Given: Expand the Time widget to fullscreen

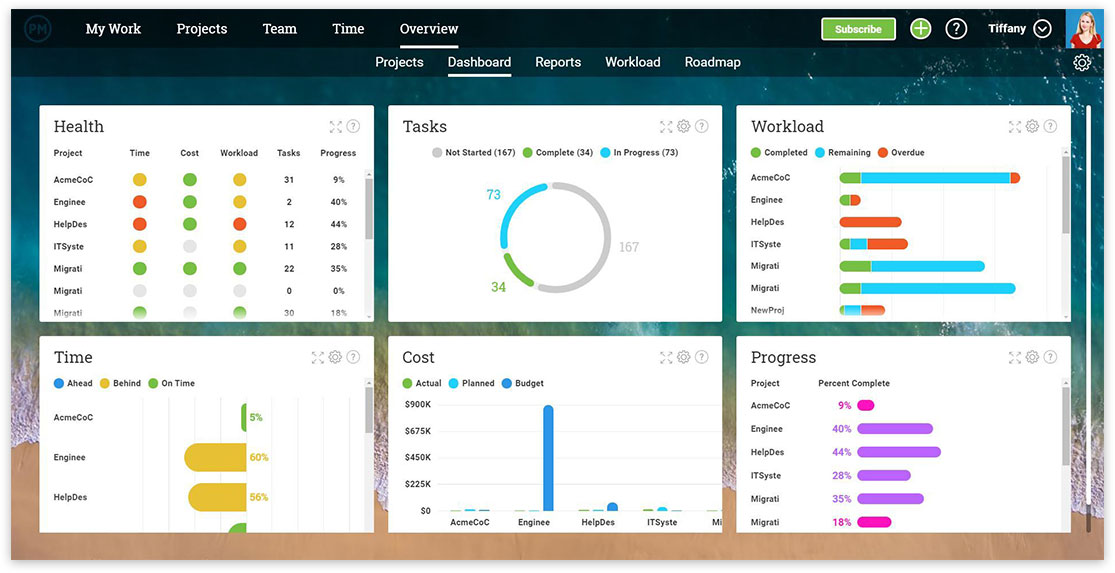Looking at the screenshot, I should coord(318,358).
